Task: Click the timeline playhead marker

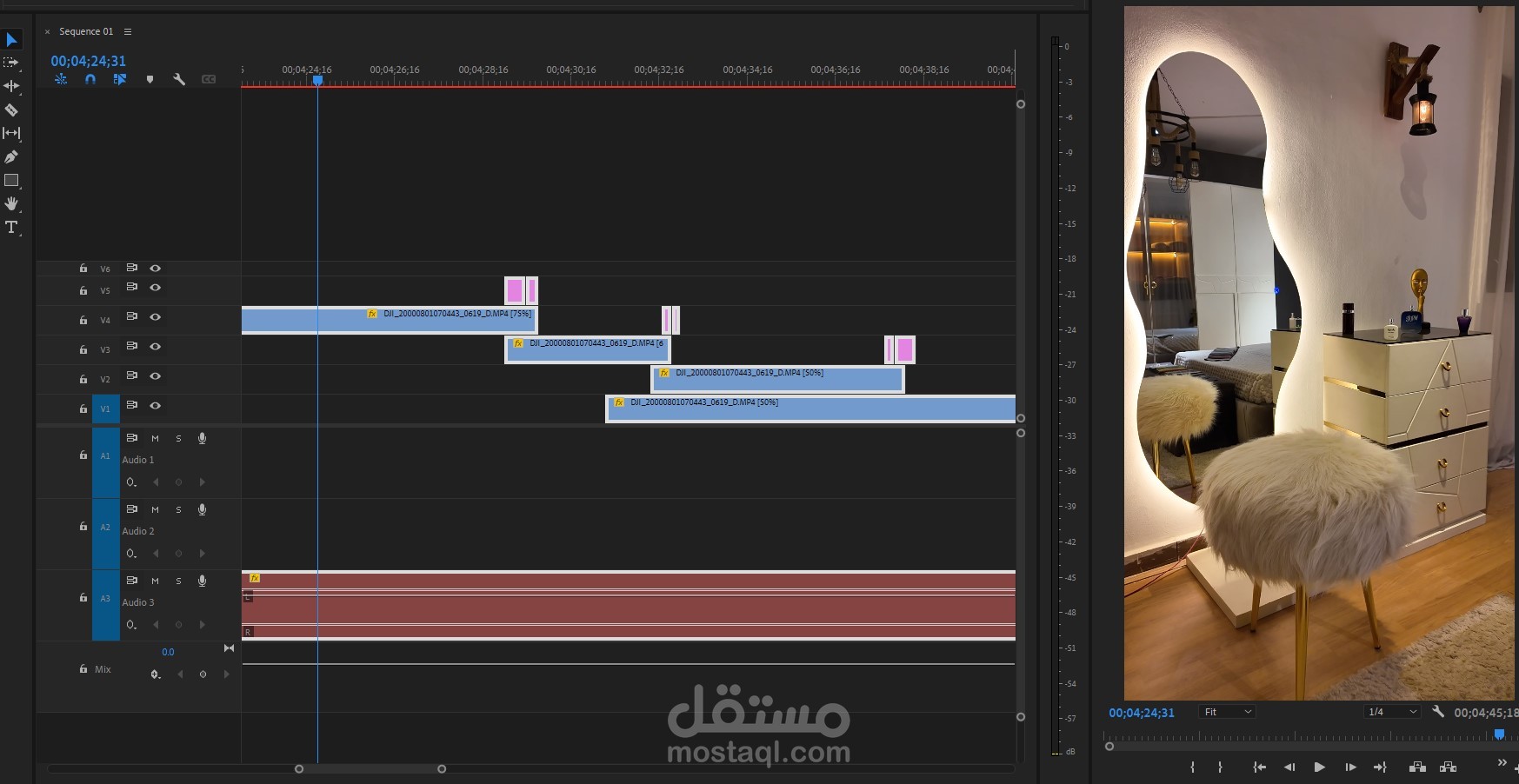Action: click(318, 80)
